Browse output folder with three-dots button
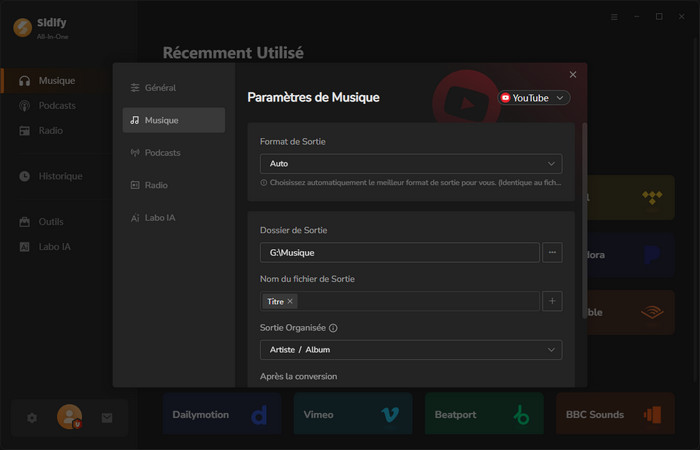The image size is (700, 450). pos(552,253)
